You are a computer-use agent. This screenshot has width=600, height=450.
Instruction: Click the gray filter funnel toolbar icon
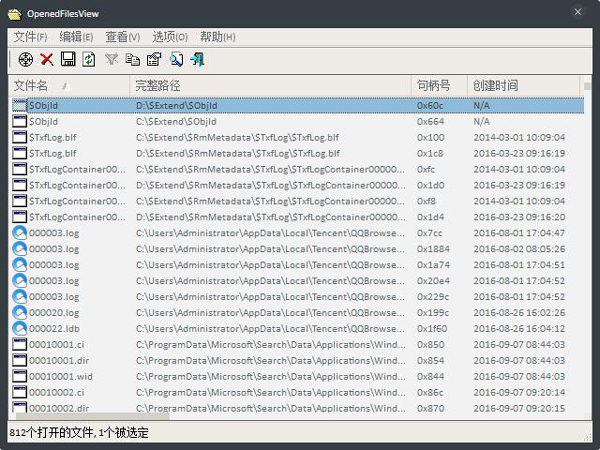[111, 59]
